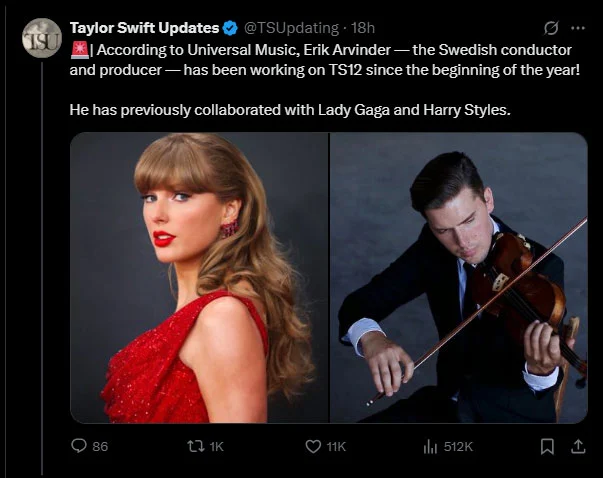The width and height of the screenshot is (603, 478).
Task: Bookmark this tweet
Action: click(547, 446)
